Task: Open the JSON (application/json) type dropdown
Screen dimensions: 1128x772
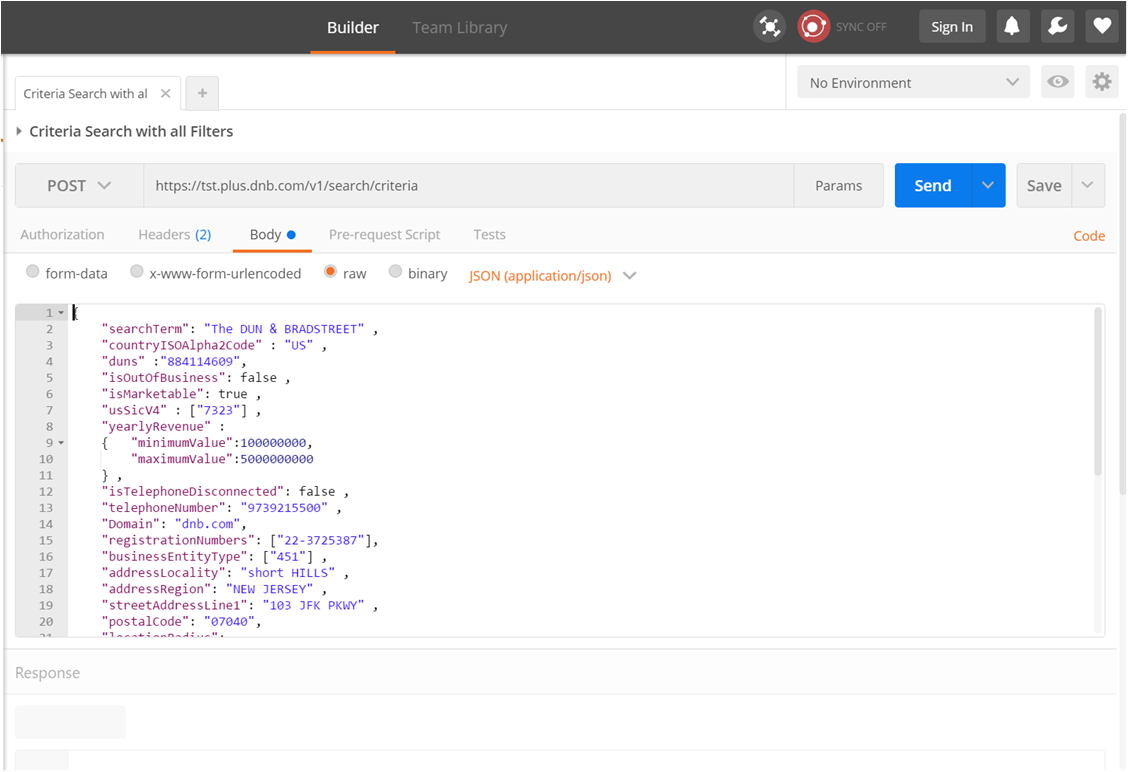Action: 552,276
